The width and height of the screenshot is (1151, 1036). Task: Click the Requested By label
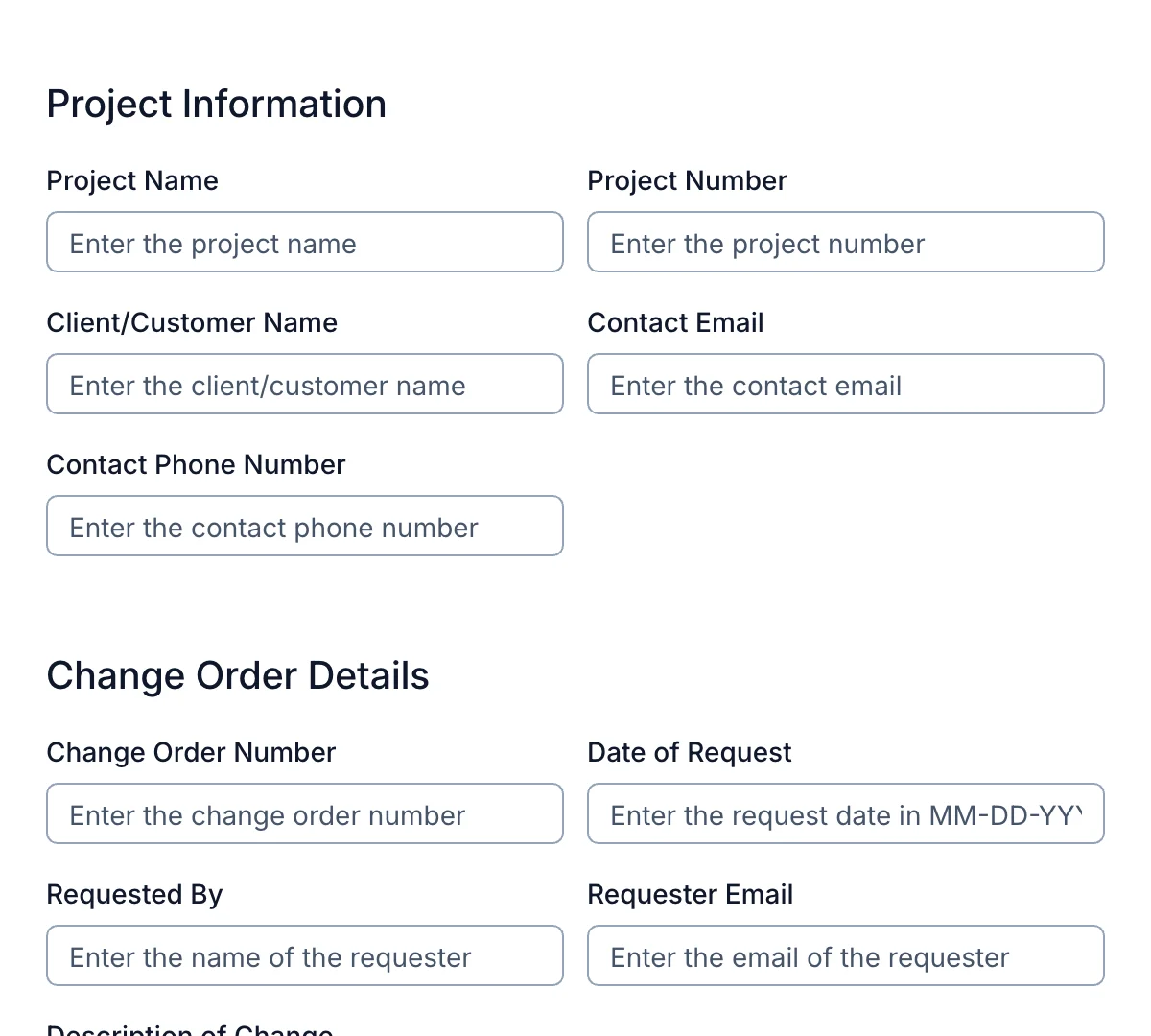[134, 894]
